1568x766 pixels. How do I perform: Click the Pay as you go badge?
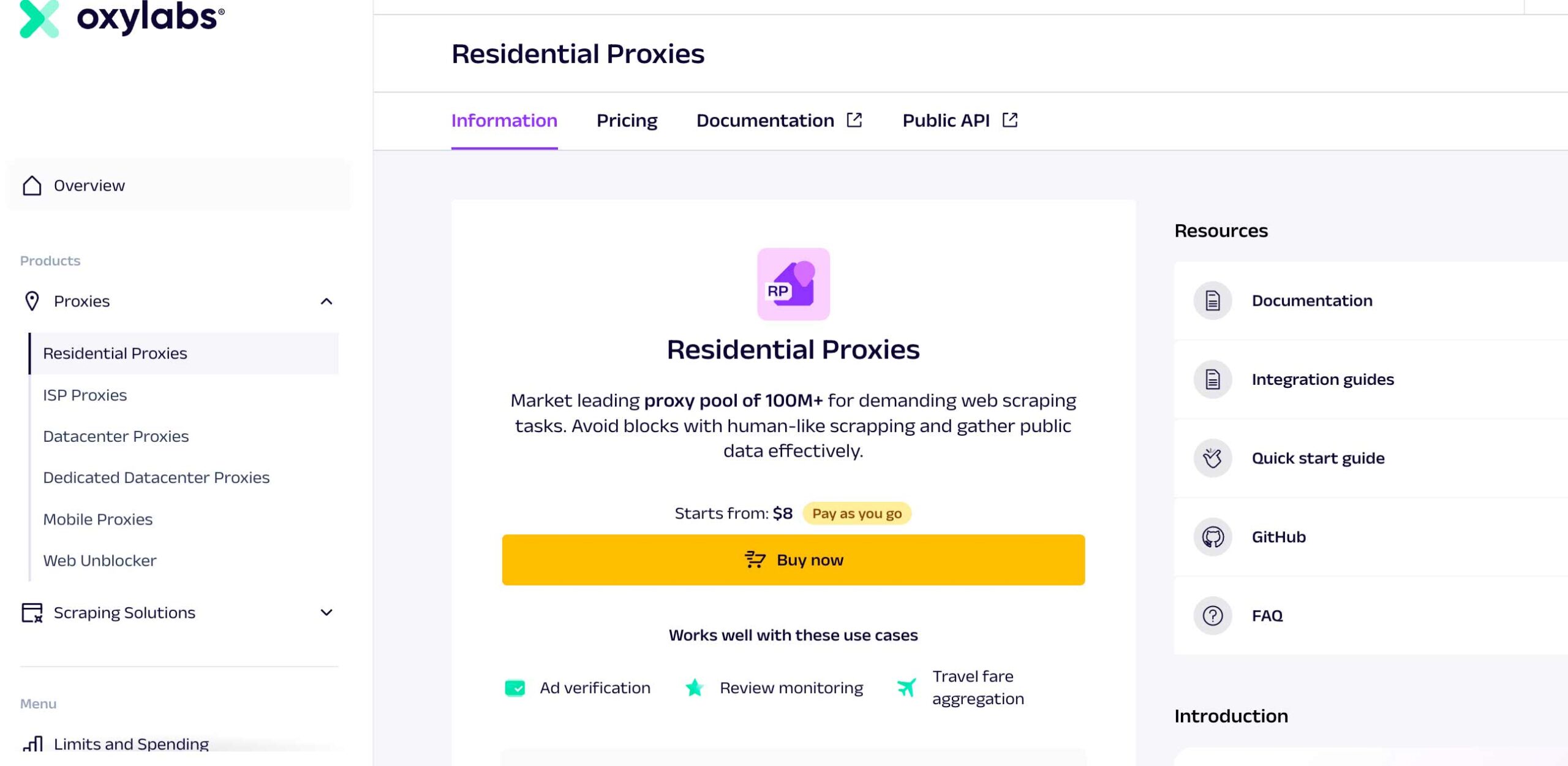(x=856, y=514)
